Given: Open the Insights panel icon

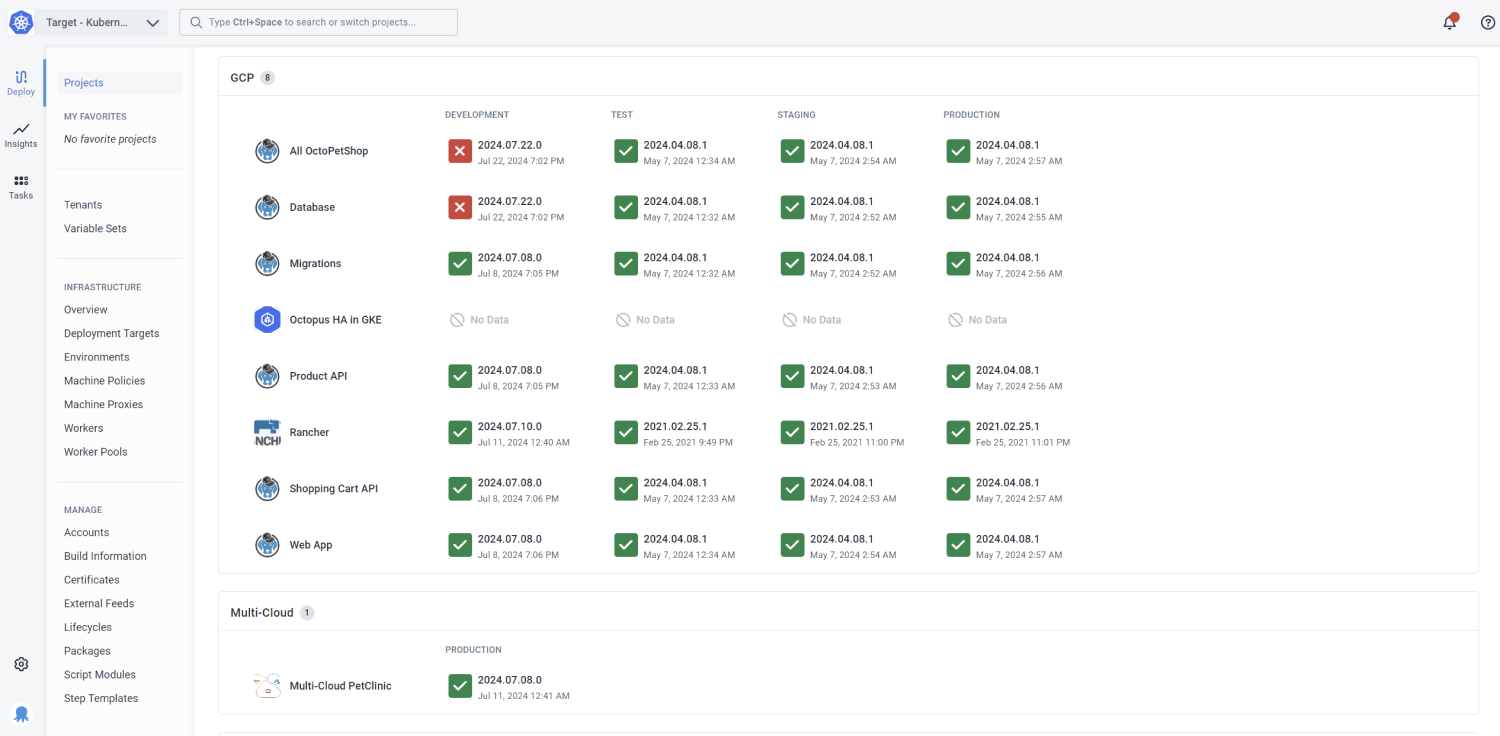Looking at the screenshot, I should [20, 135].
